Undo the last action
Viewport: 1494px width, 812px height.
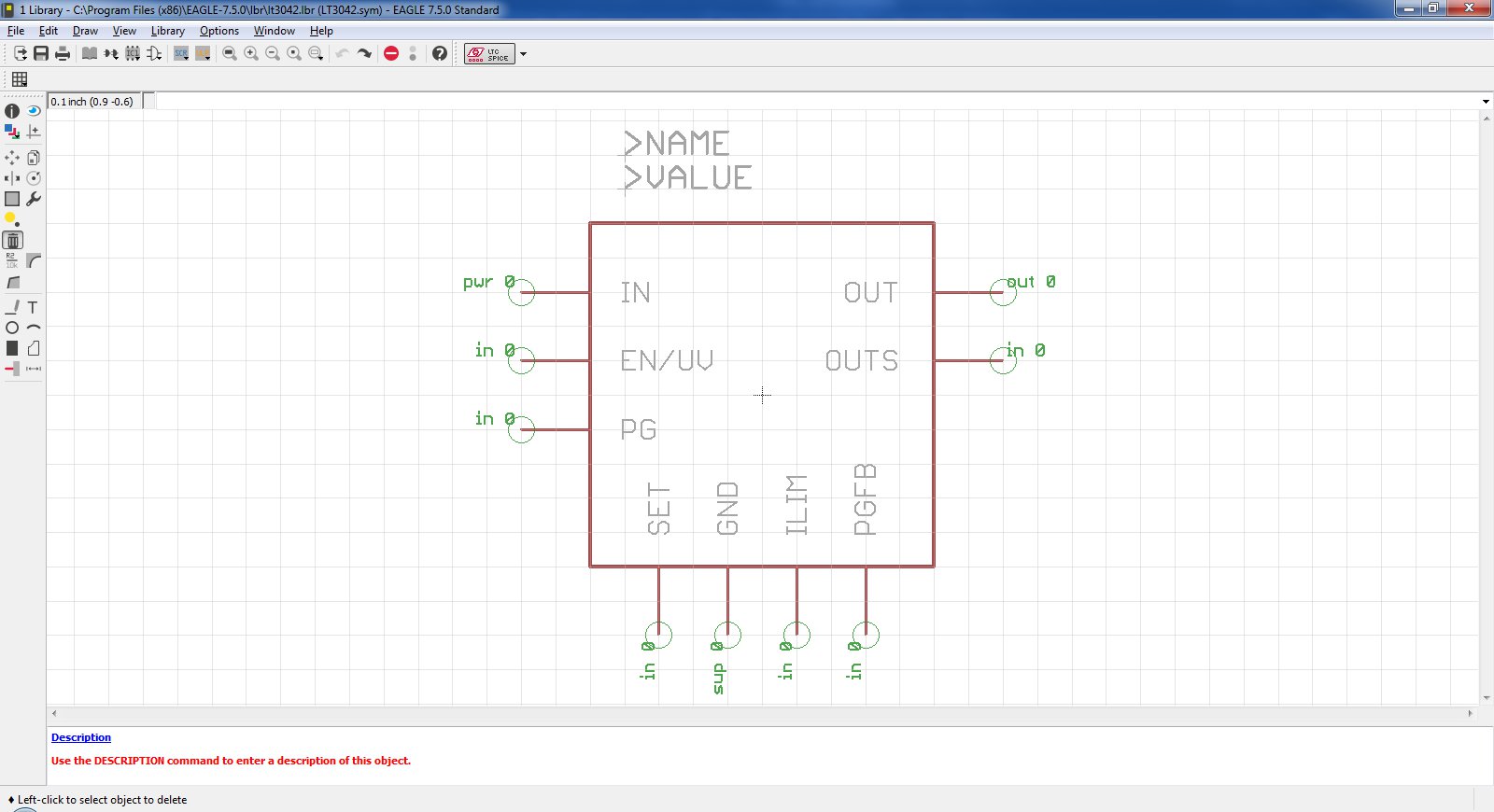coord(343,53)
